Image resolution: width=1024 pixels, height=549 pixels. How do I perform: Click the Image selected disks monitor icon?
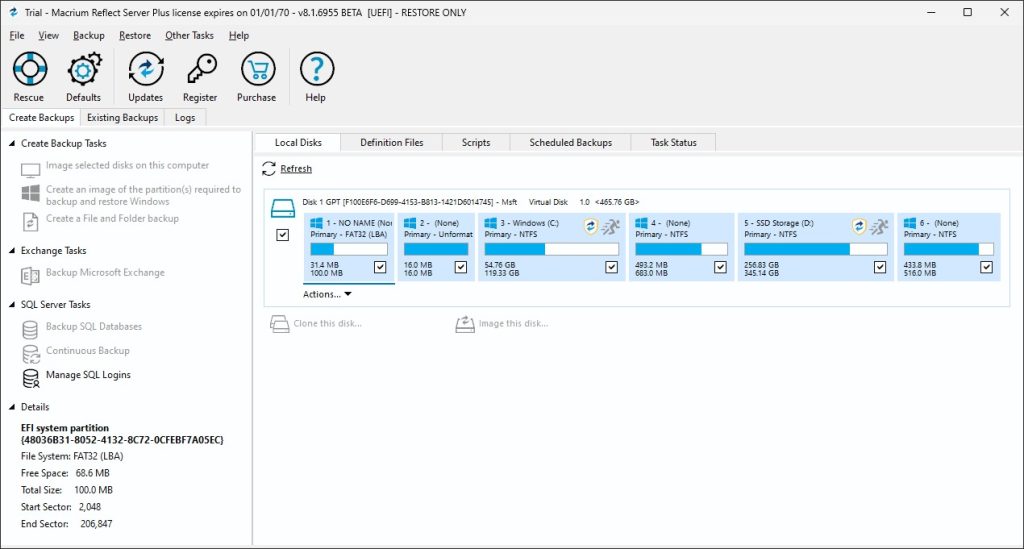click(31, 170)
